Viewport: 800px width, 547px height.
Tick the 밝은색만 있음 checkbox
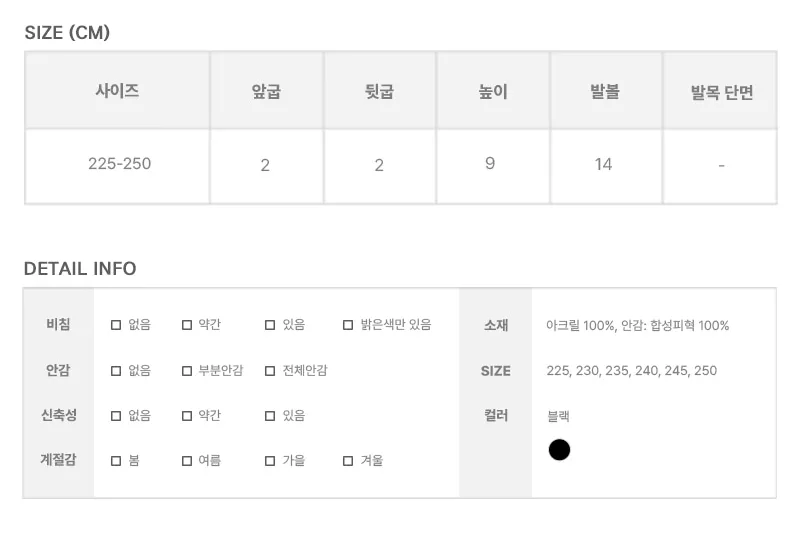(x=348, y=325)
